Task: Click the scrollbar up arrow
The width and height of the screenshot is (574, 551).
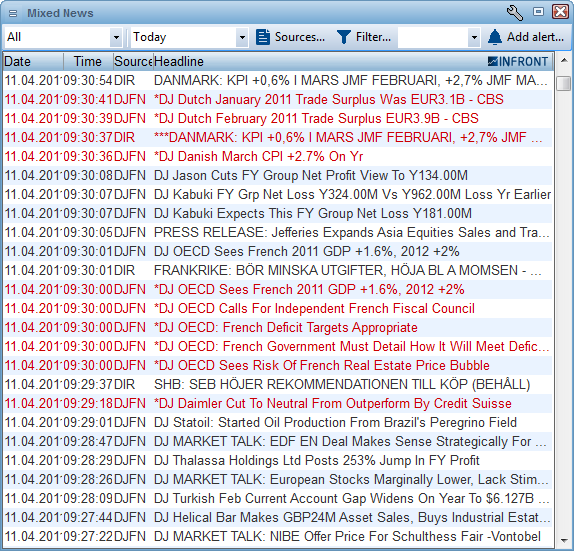Action: [x=564, y=60]
